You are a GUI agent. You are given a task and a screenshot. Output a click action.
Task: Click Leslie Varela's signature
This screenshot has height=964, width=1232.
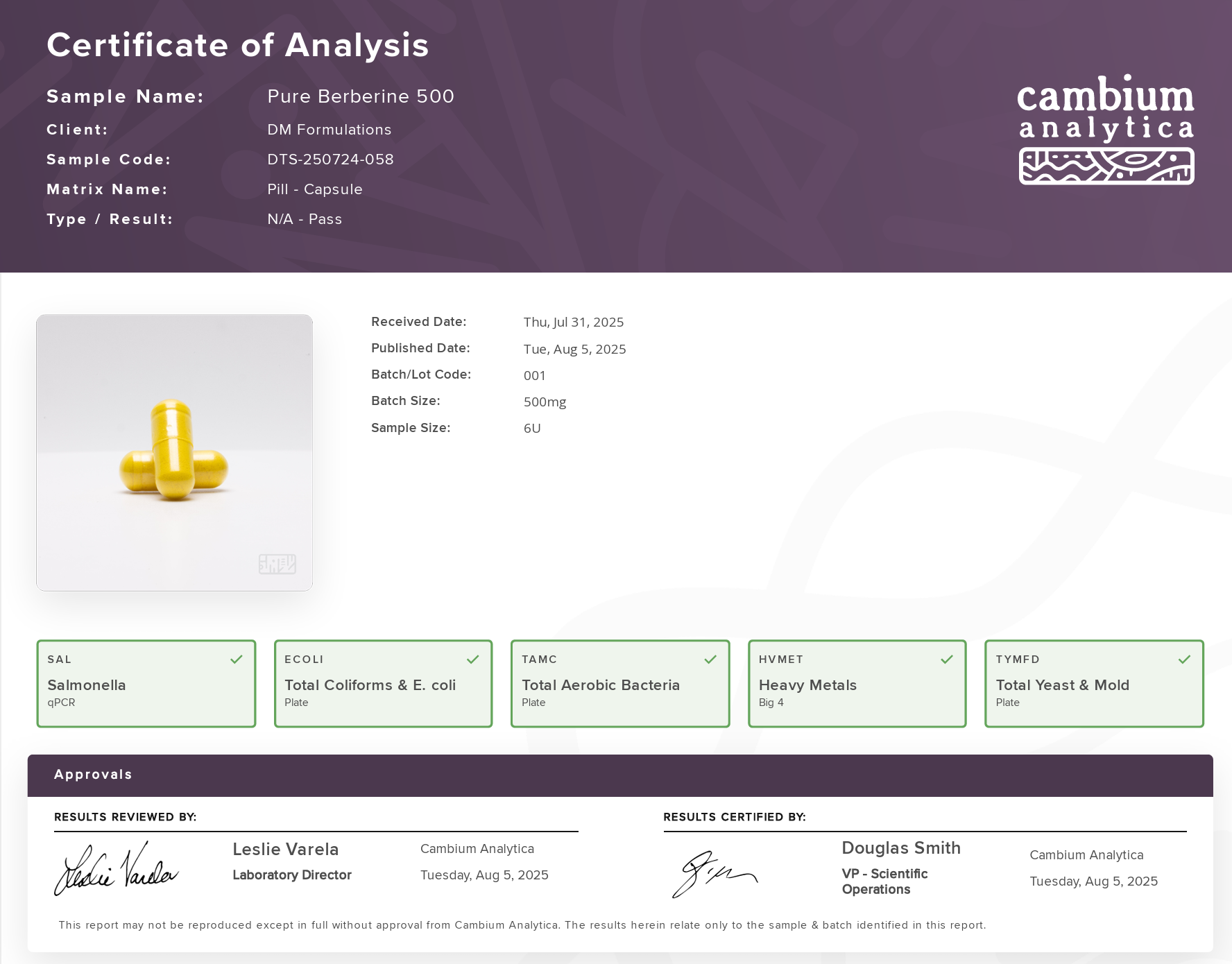(117, 870)
